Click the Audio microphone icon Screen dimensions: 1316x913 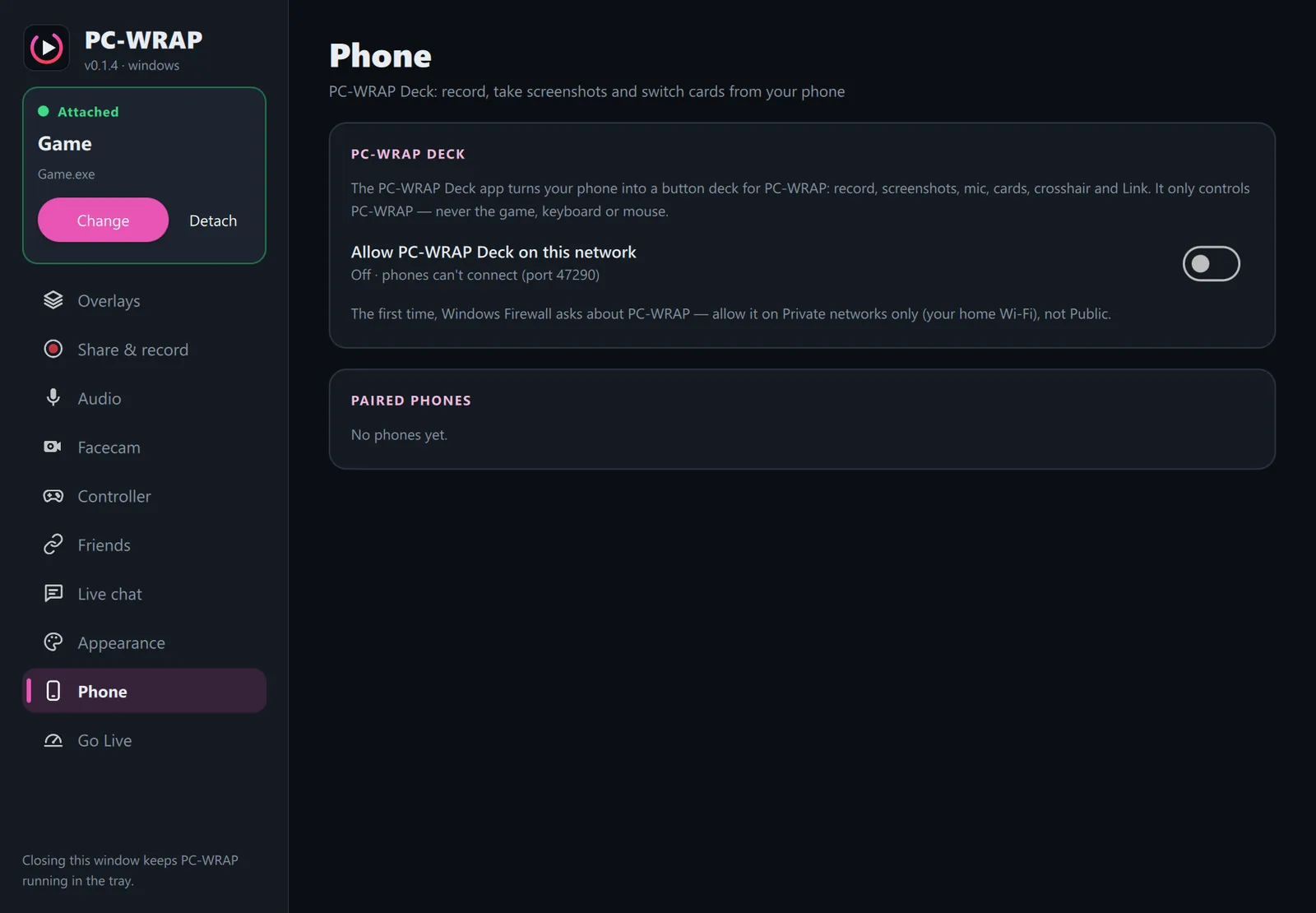tap(53, 398)
